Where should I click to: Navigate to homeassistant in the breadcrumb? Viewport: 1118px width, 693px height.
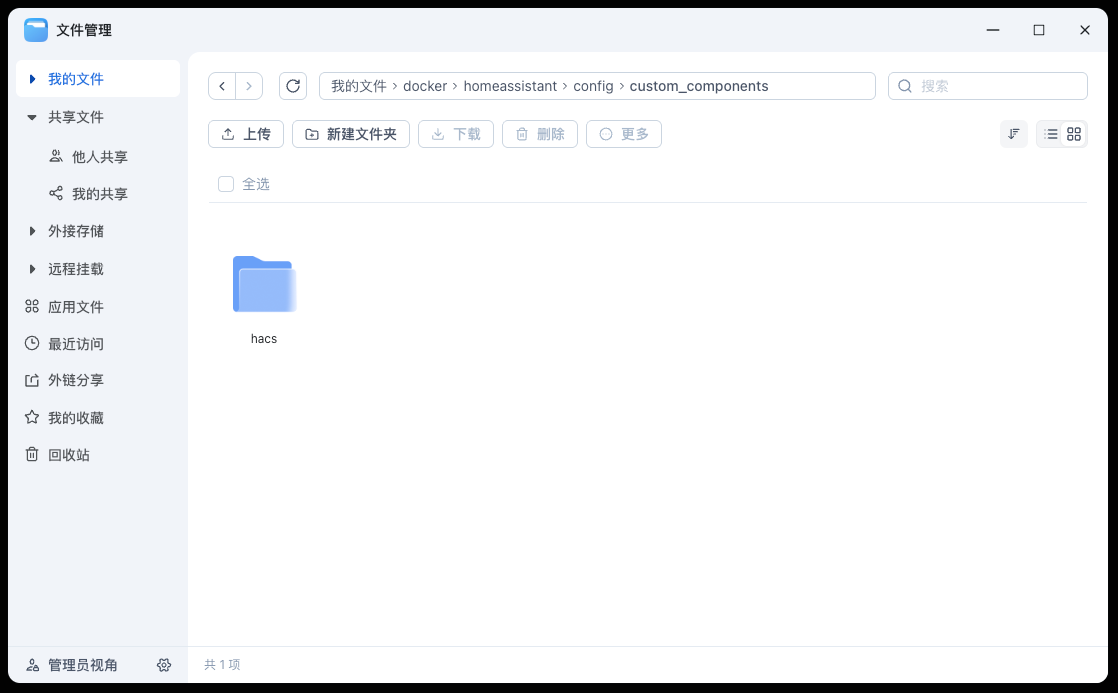click(x=510, y=86)
